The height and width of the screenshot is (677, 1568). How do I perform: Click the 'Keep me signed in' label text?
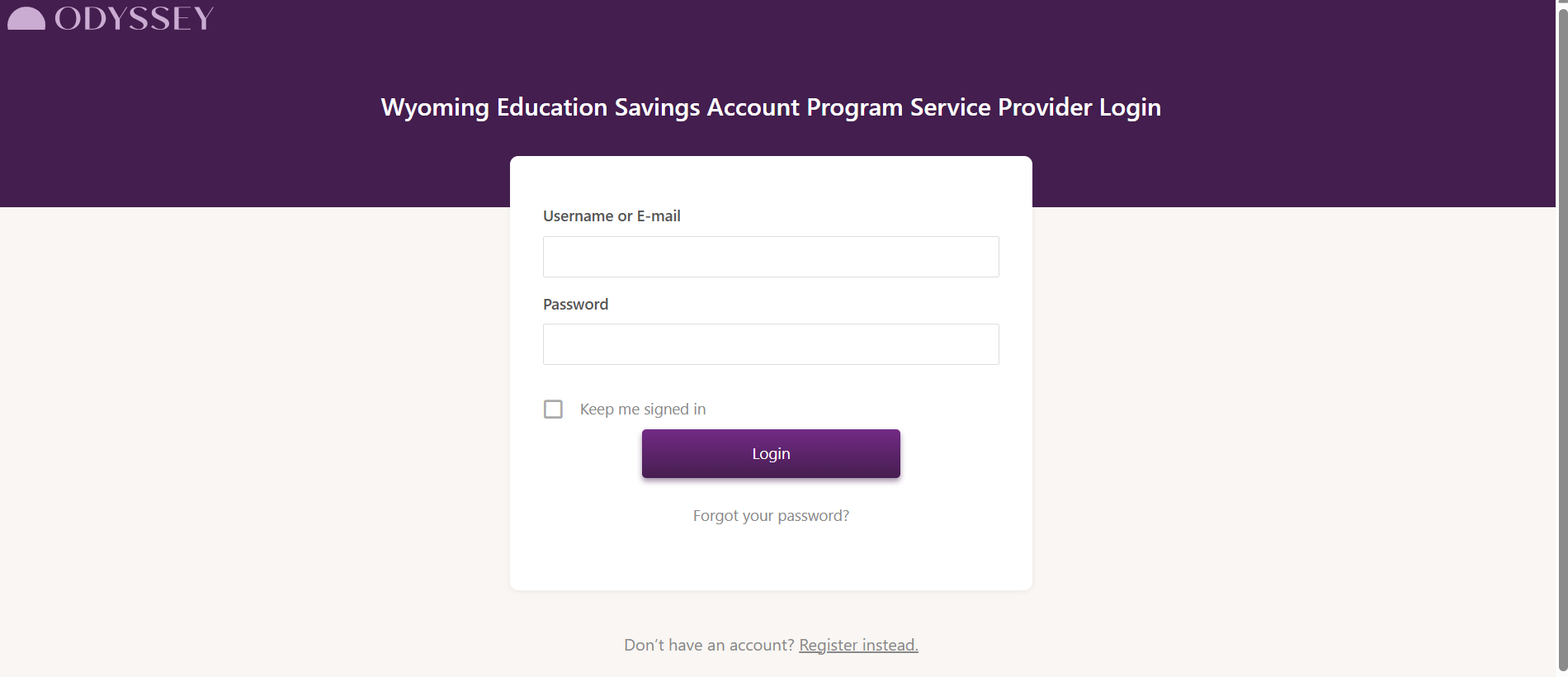(643, 410)
